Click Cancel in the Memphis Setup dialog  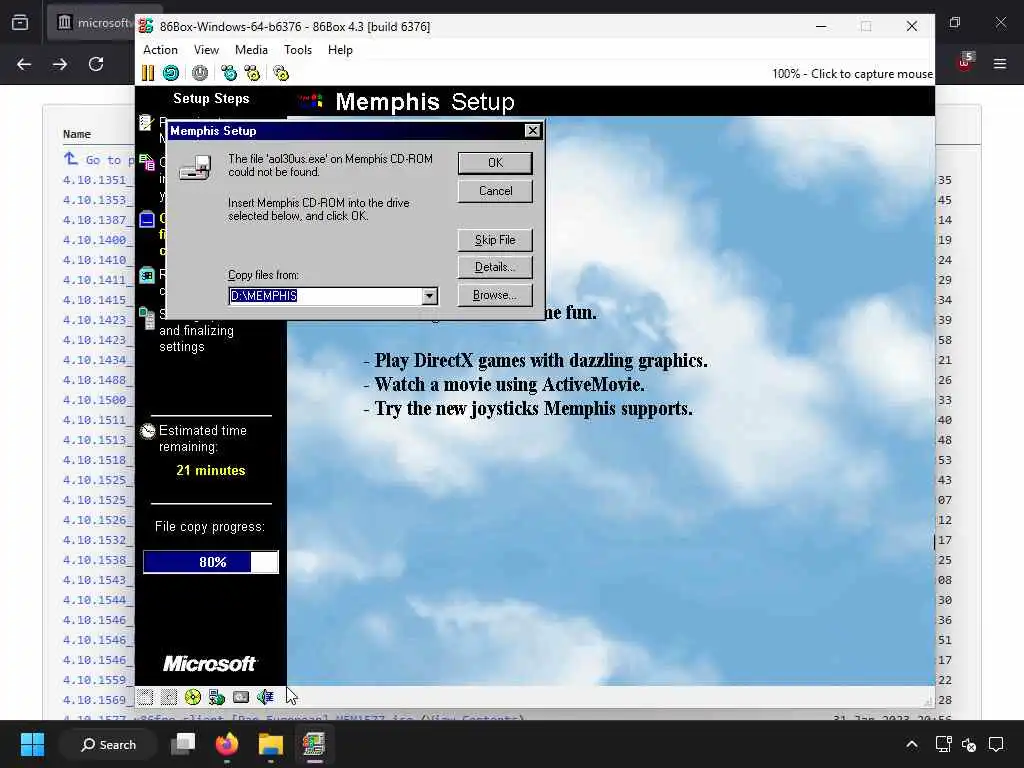495,191
